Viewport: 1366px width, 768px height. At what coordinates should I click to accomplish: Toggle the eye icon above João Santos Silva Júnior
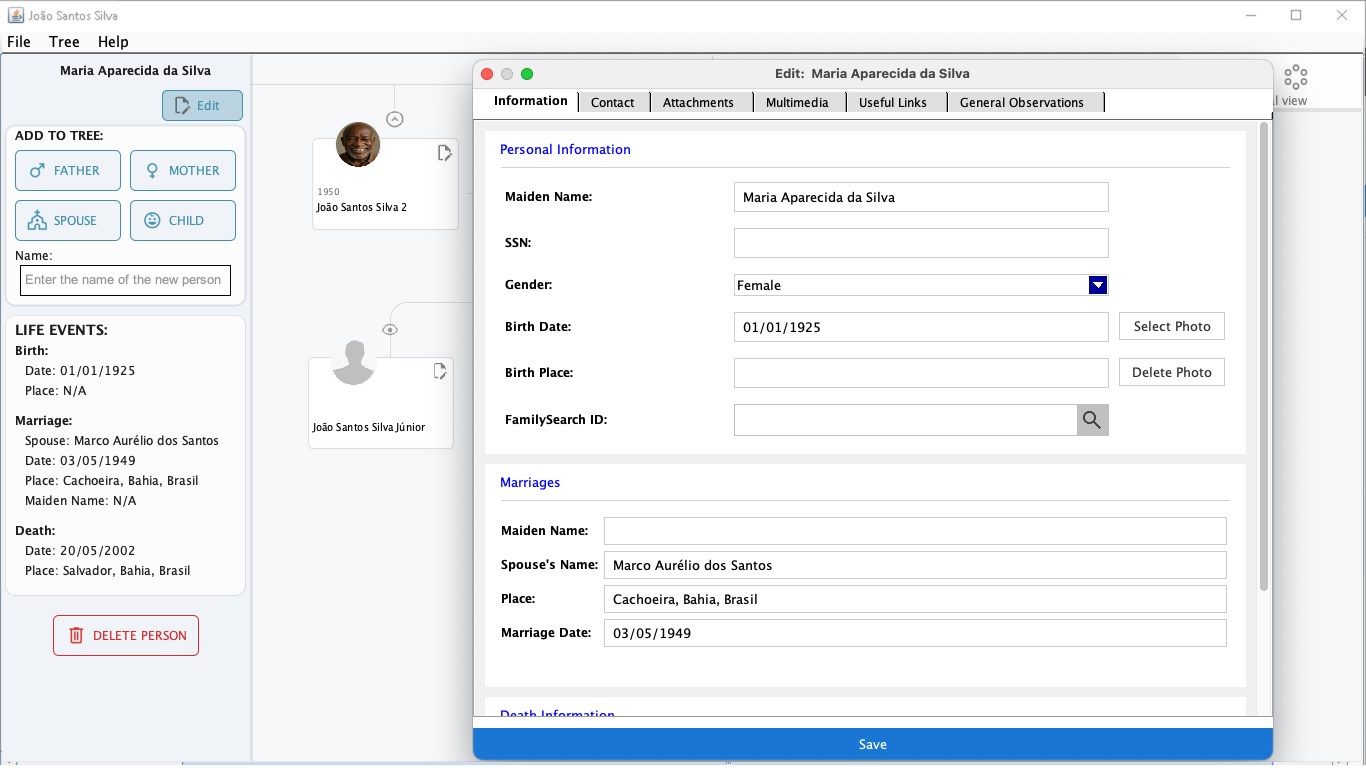tap(390, 328)
